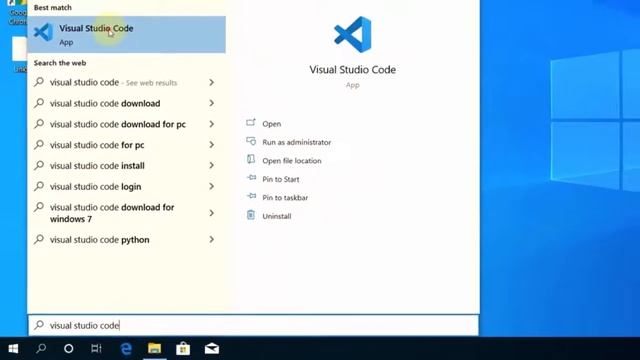The image size is (640, 360).
Task: Click Uninstall for Visual Studio Code
Action: (276, 216)
